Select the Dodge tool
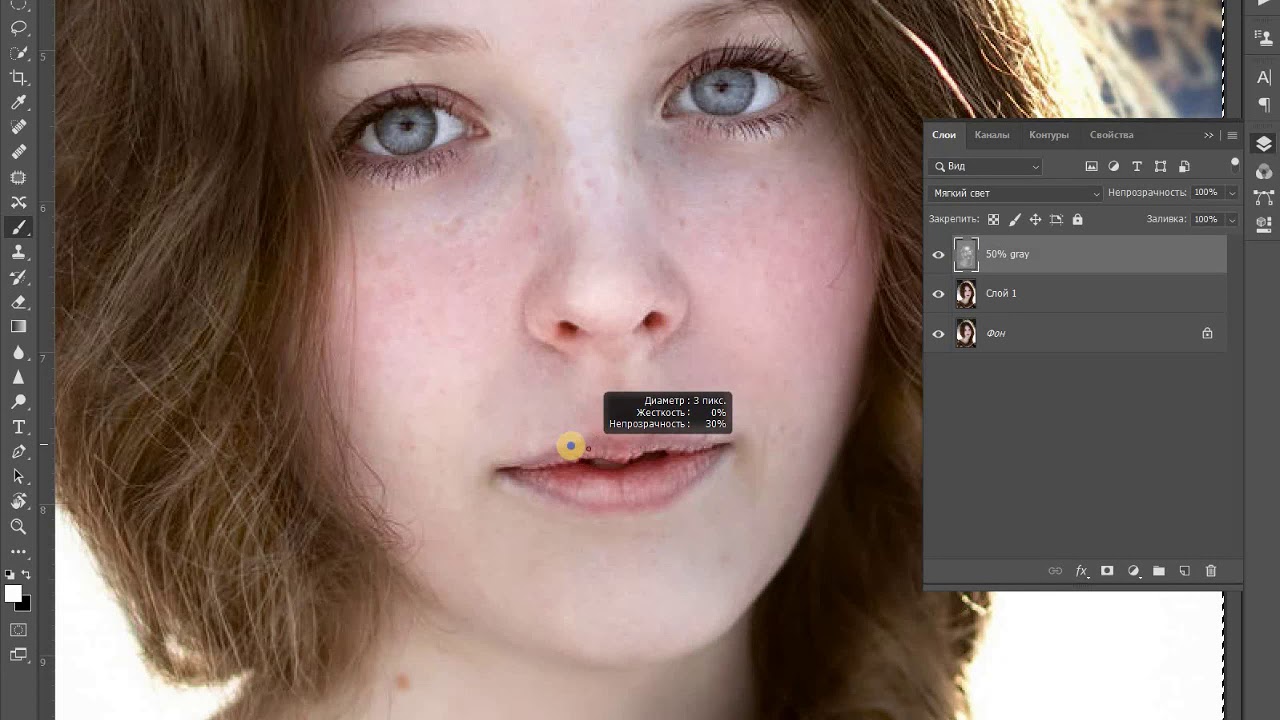This screenshot has width=1280, height=720. (18, 402)
